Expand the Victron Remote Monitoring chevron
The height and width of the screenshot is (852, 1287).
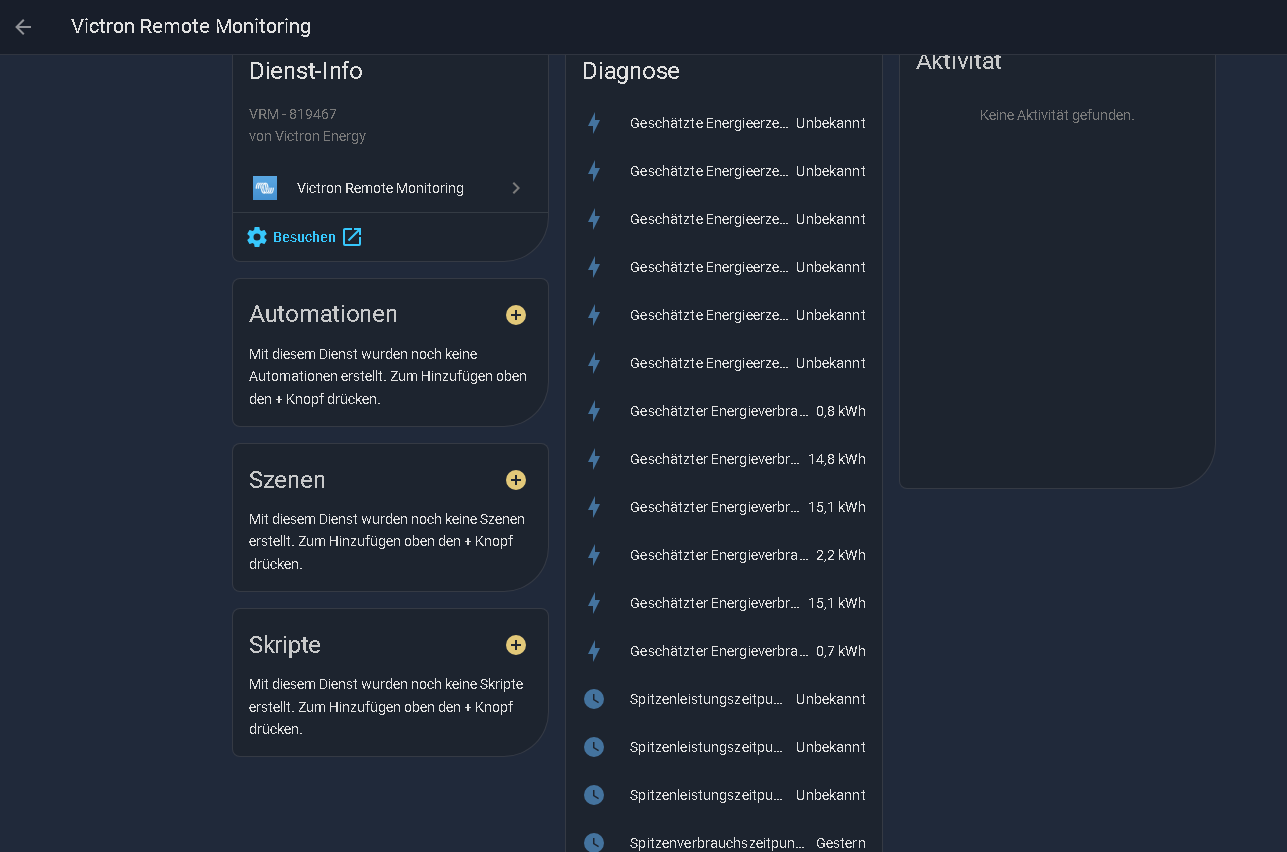click(x=516, y=188)
